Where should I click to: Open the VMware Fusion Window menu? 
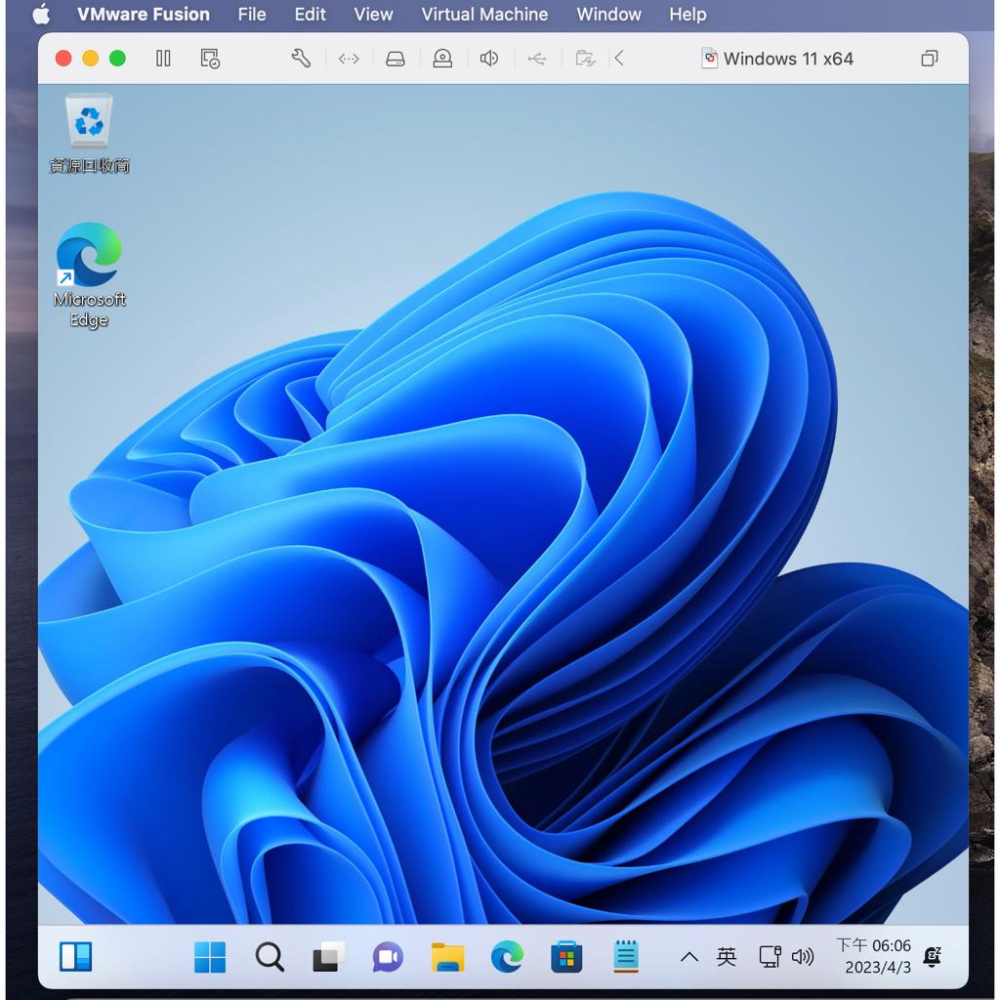click(x=608, y=14)
